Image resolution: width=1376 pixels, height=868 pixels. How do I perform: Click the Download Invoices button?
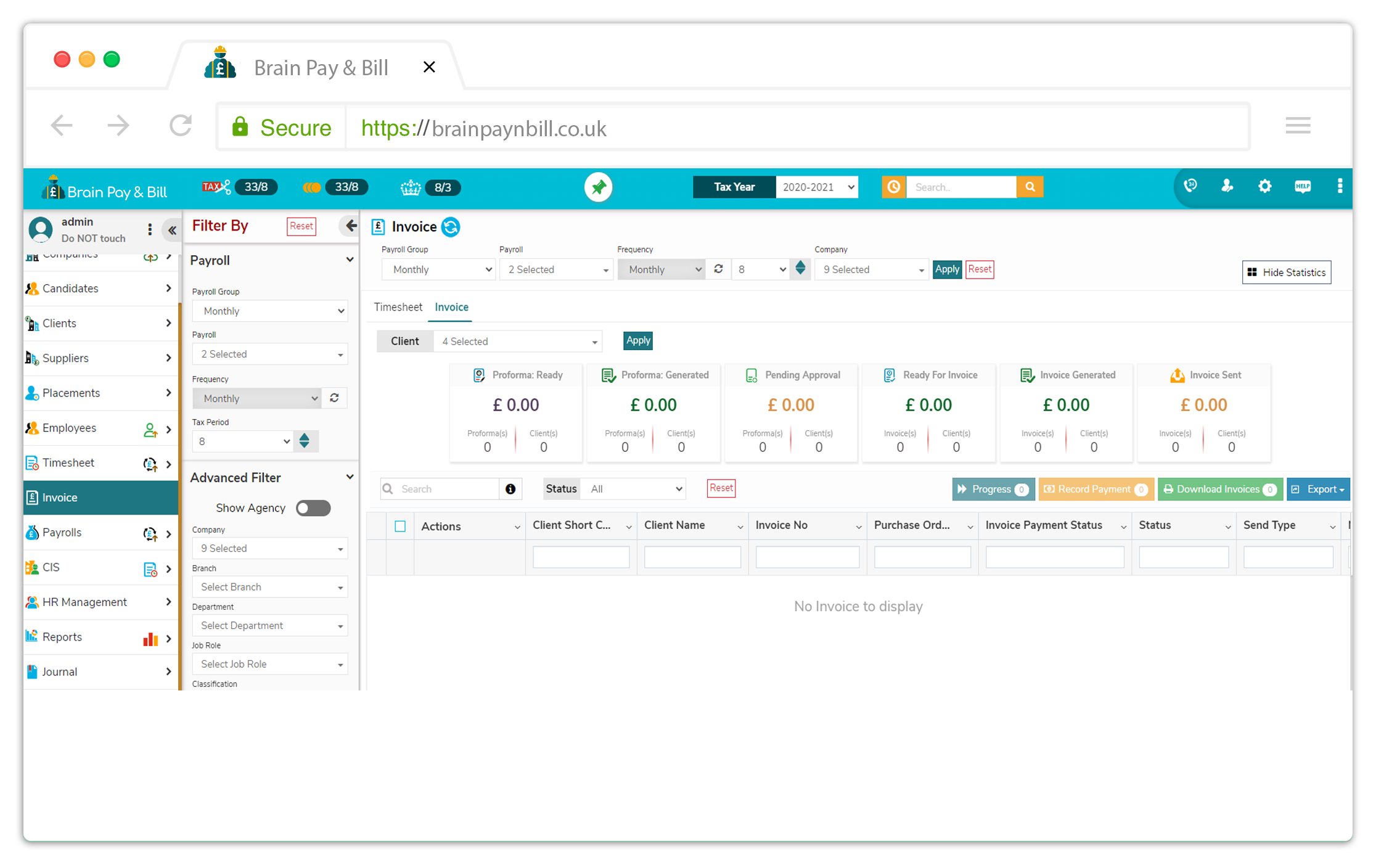point(1220,489)
